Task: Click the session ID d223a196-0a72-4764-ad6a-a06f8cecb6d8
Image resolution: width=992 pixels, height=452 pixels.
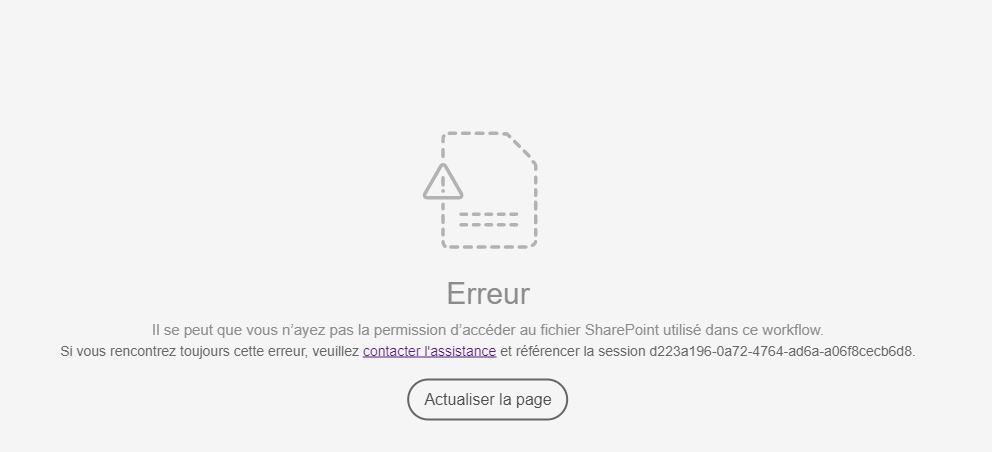Action: click(781, 351)
